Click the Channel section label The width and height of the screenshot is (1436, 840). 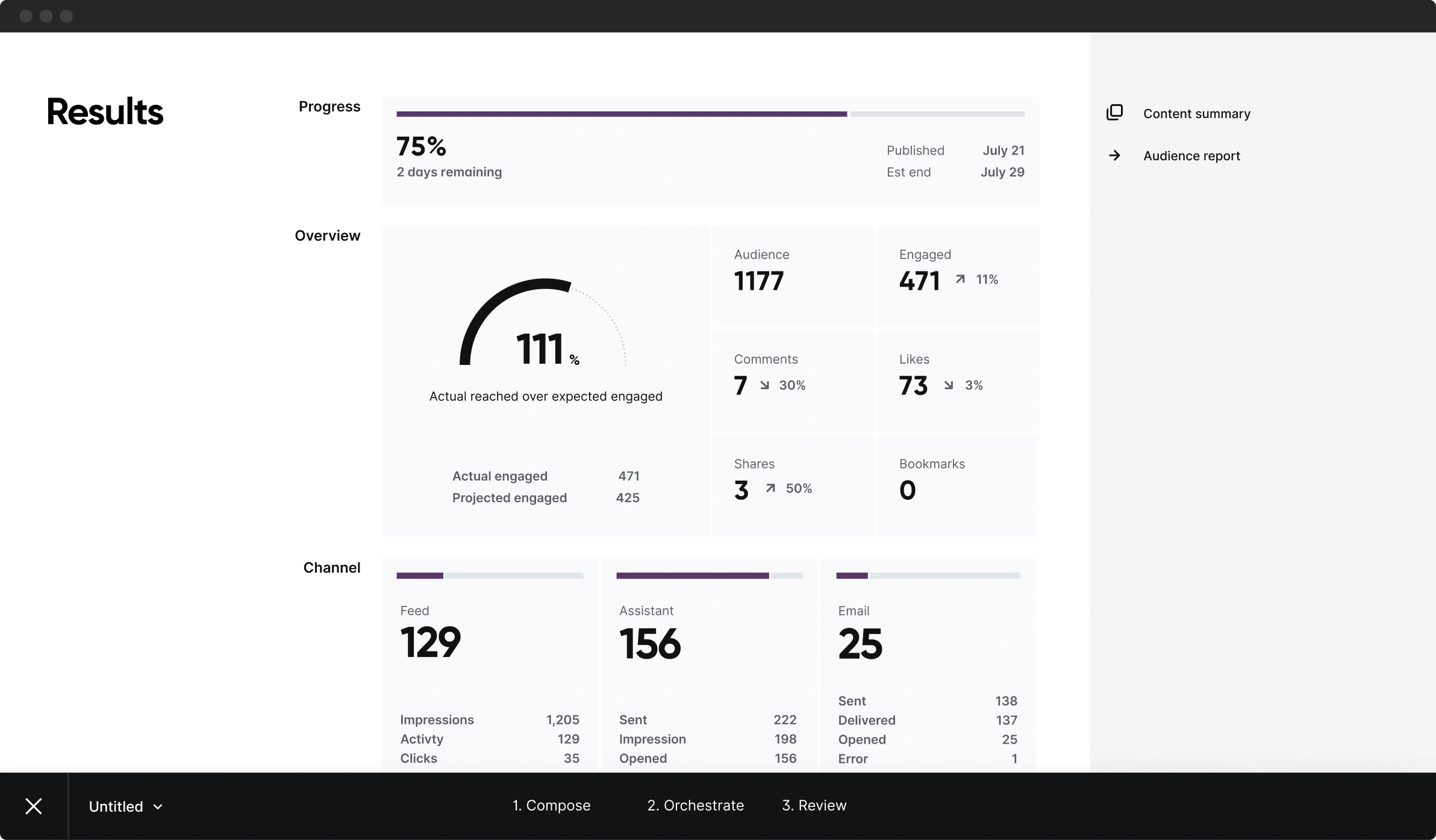click(331, 567)
